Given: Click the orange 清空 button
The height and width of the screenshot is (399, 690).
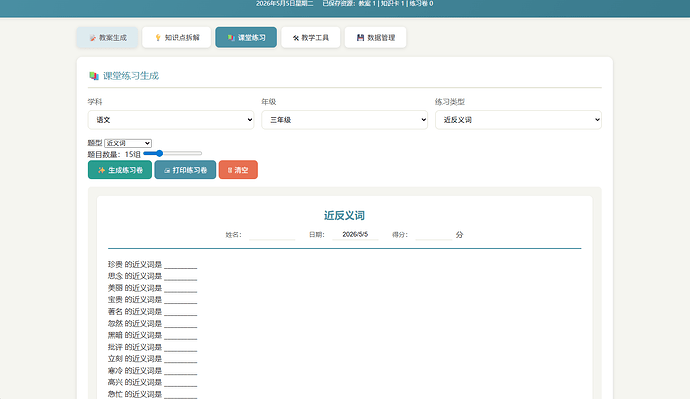Looking at the screenshot, I should coord(238,170).
